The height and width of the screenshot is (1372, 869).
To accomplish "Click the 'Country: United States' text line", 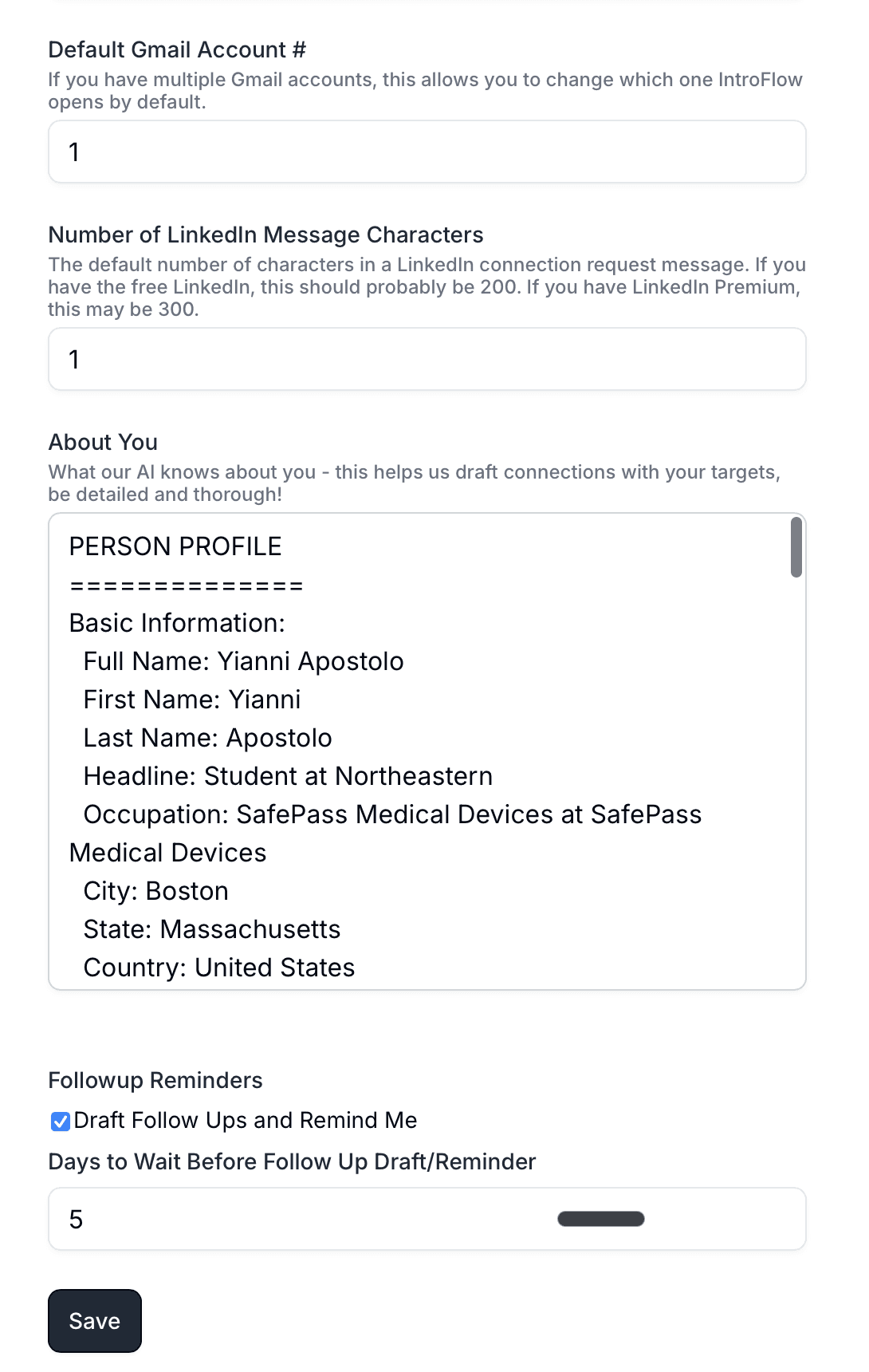I will (x=219, y=968).
